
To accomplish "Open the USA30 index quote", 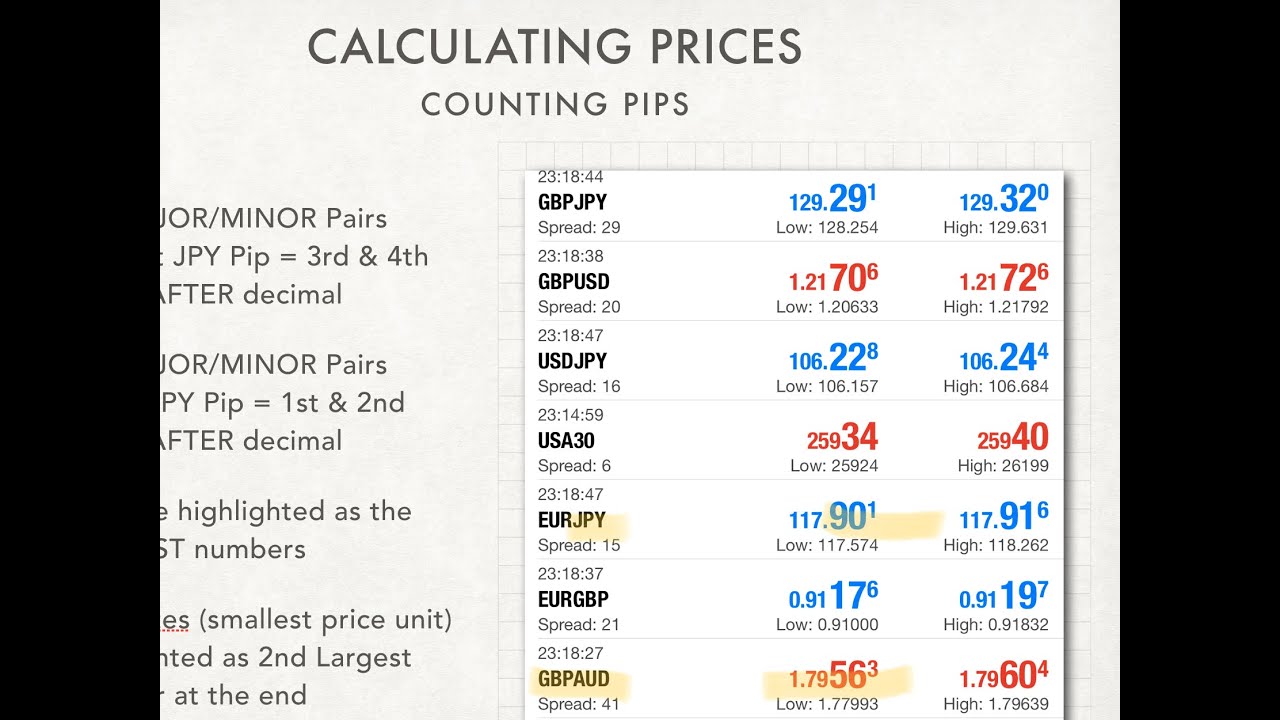I will click(x=566, y=440).
